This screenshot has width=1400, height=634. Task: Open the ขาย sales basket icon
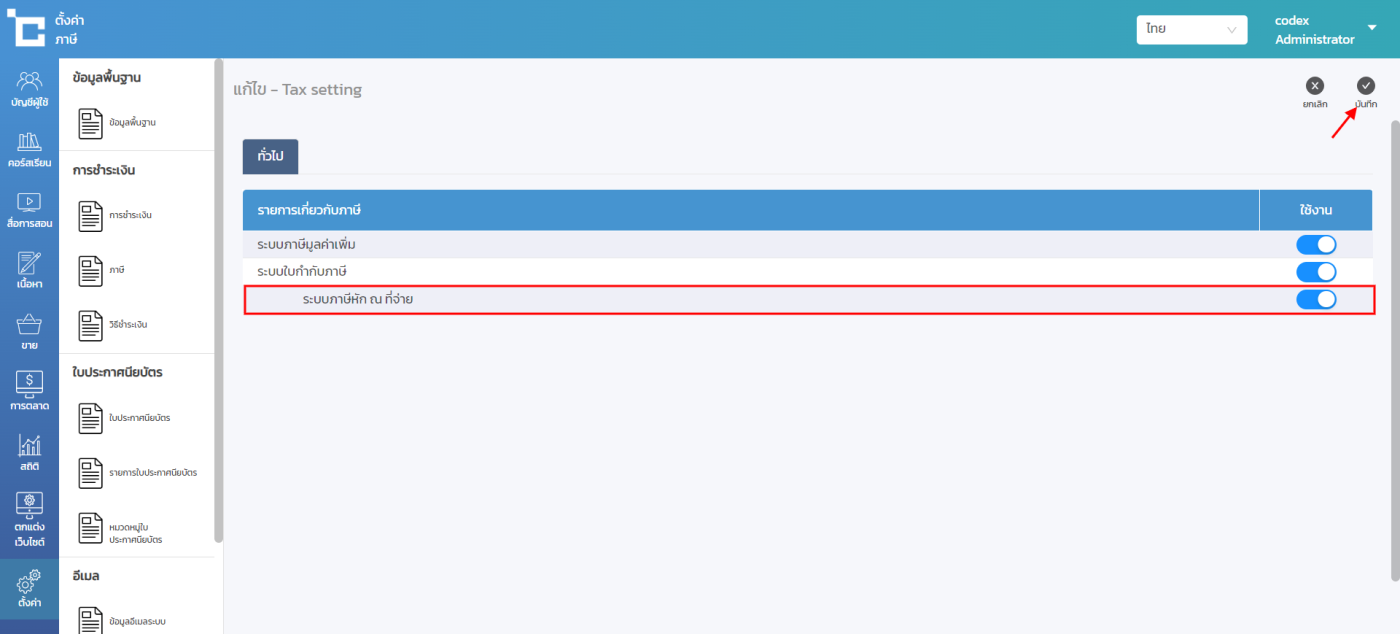(x=29, y=332)
